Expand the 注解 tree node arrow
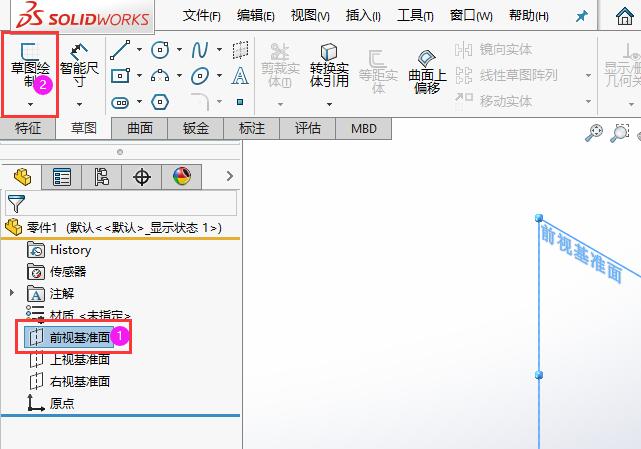Viewport: 641px width, 449px height. point(11,292)
